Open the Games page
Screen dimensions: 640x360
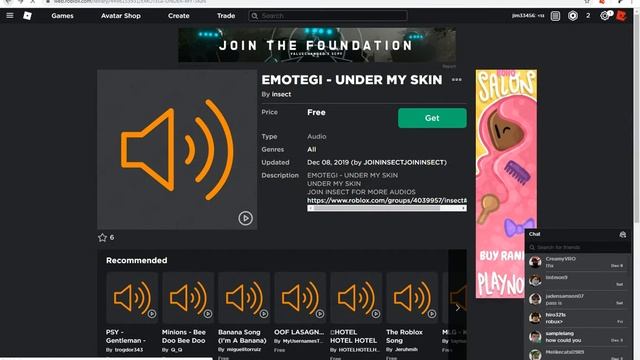click(x=62, y=16)
